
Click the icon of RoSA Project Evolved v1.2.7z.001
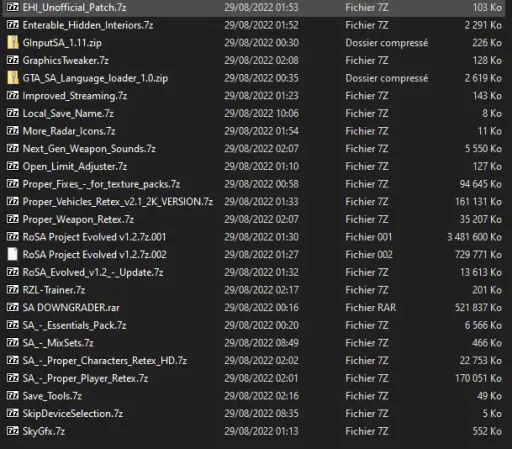pos(13,237)
